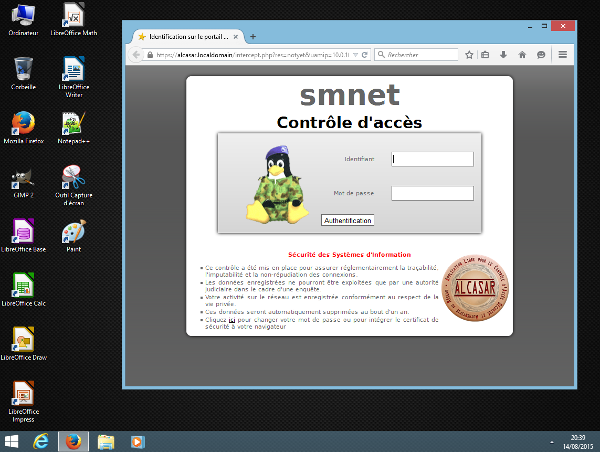Viewport: 600px width, 452px height.
Task: Open Corbeille recycle bin icon
Action: click(x=23, y=73)
